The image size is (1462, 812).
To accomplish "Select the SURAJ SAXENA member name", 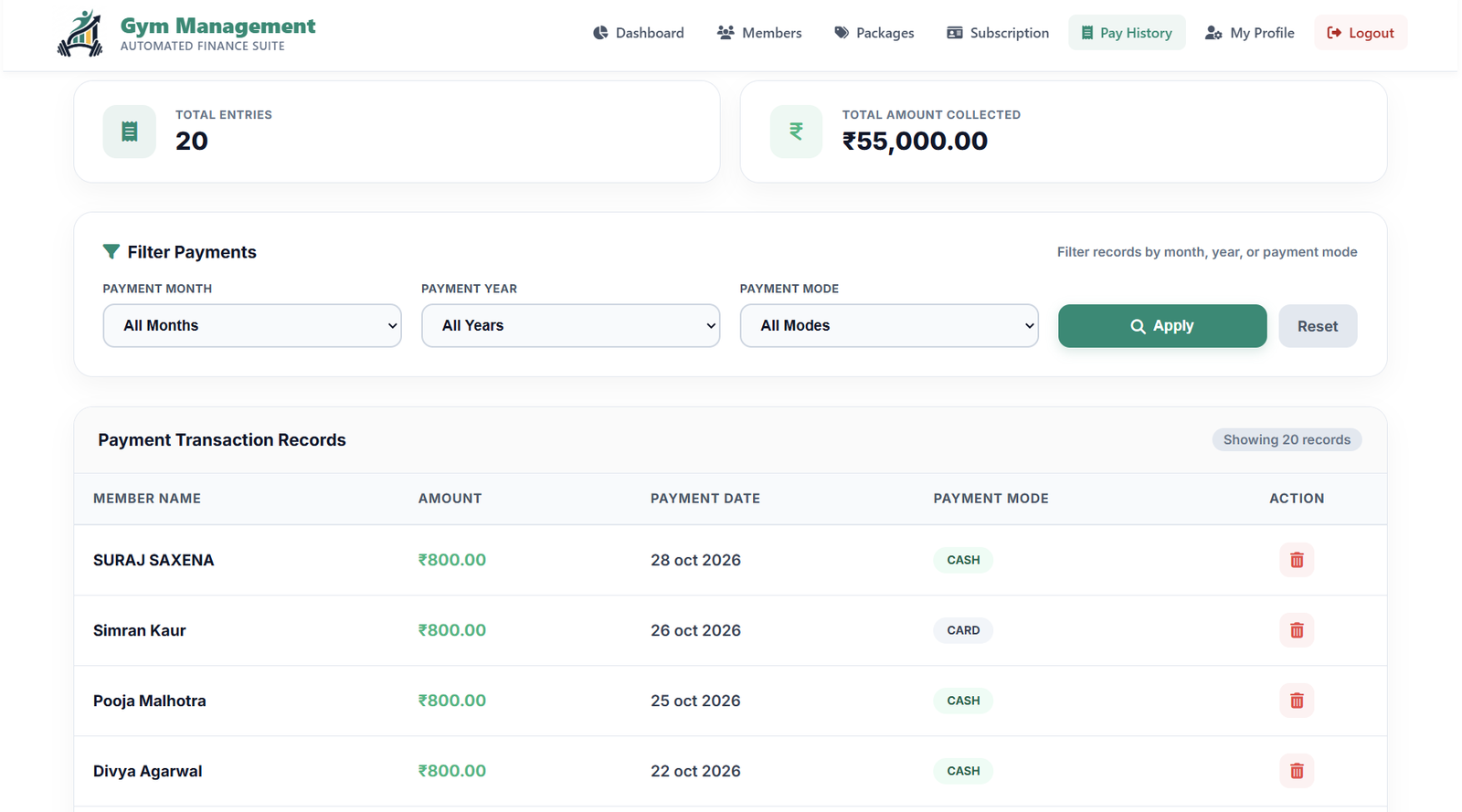I will 154,560.
